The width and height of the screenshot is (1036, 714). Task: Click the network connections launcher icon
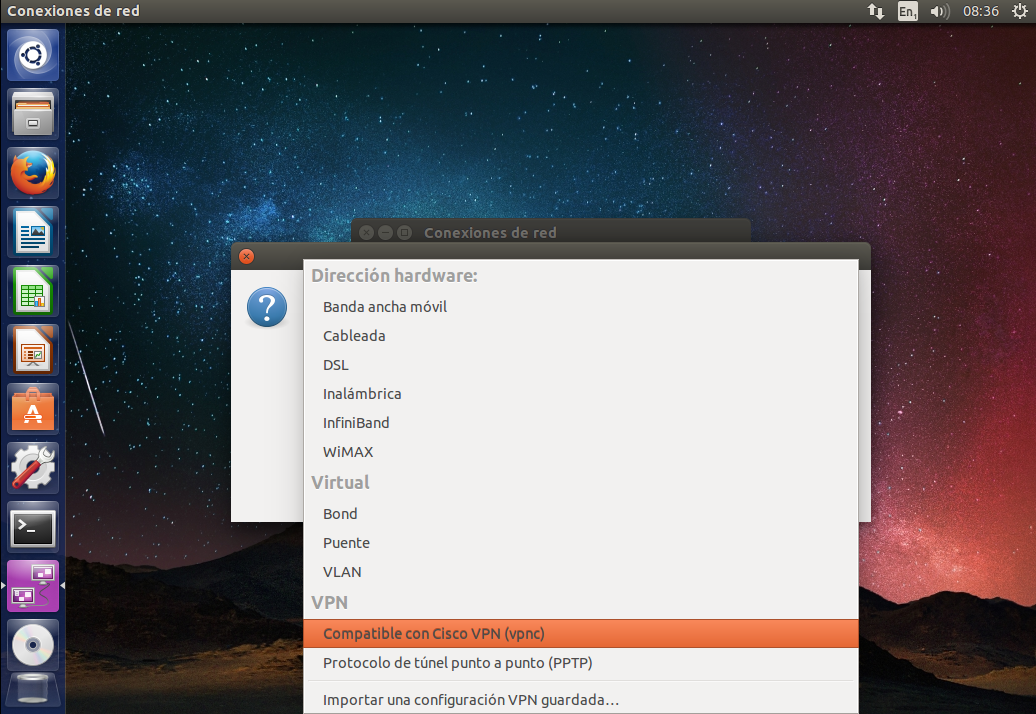tap(33, 586)
